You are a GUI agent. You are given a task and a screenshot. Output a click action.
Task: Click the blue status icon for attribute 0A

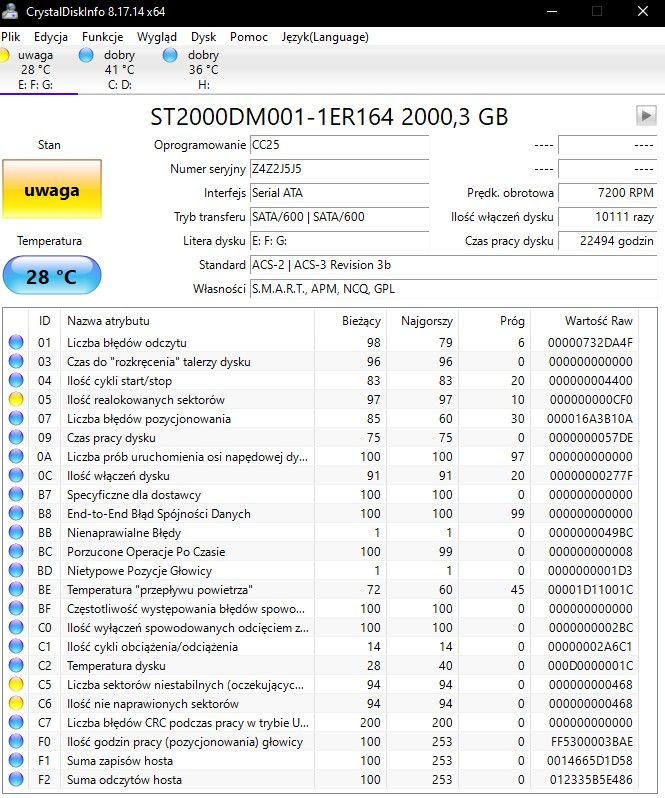point(16,456)
